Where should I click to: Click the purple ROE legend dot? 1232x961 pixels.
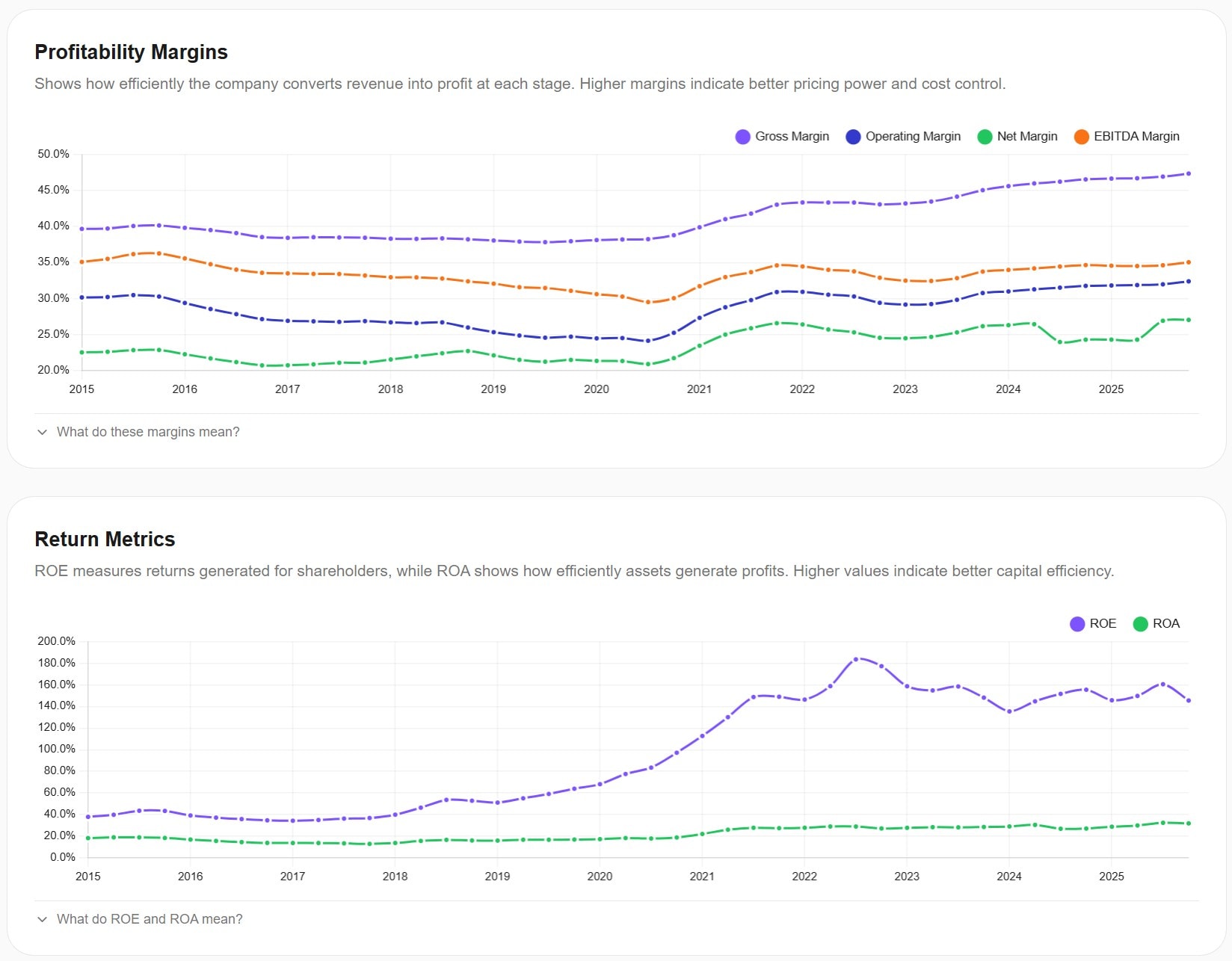click(1077, 623)
